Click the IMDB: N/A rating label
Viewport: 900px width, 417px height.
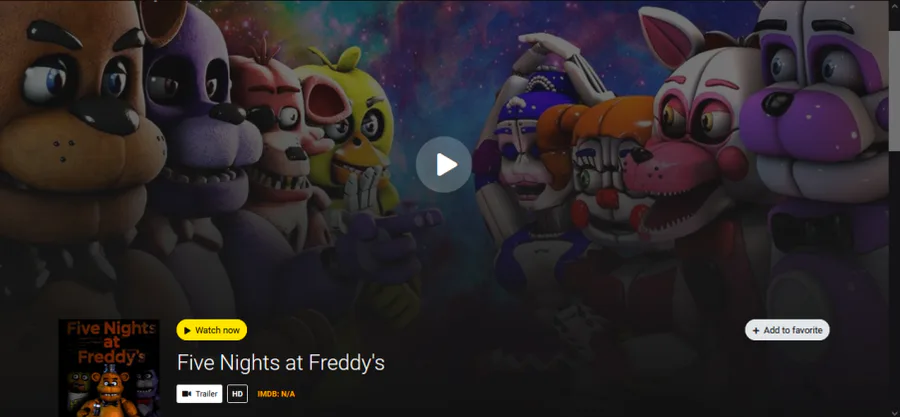tap(276, 394)
